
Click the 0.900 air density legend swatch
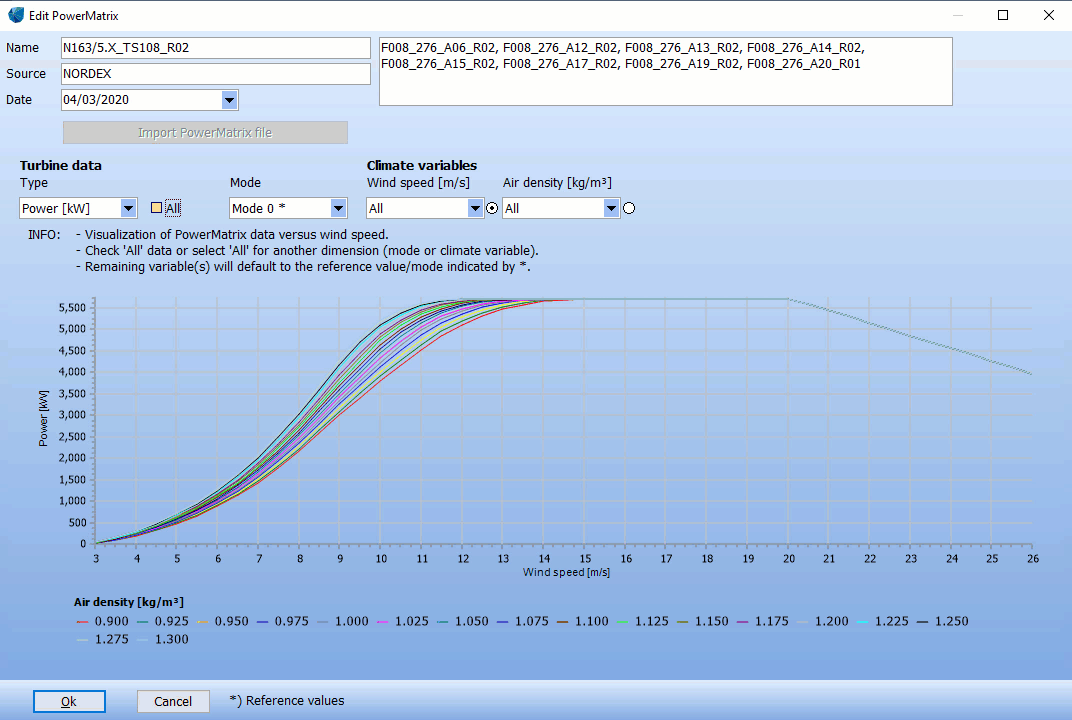tap(83, 622)
